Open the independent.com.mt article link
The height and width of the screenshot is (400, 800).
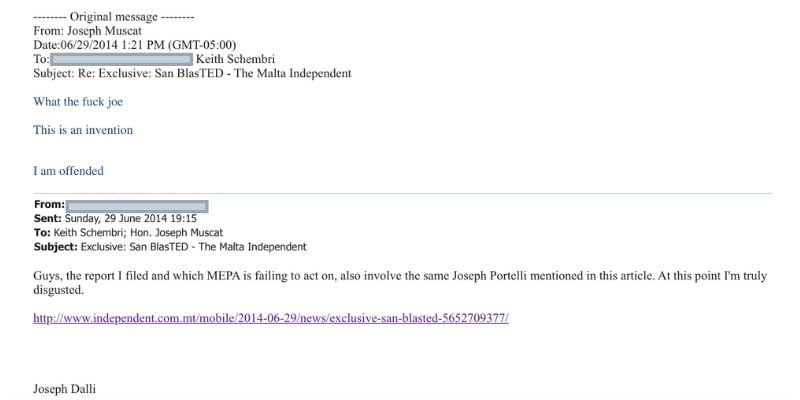click(271, 318)
